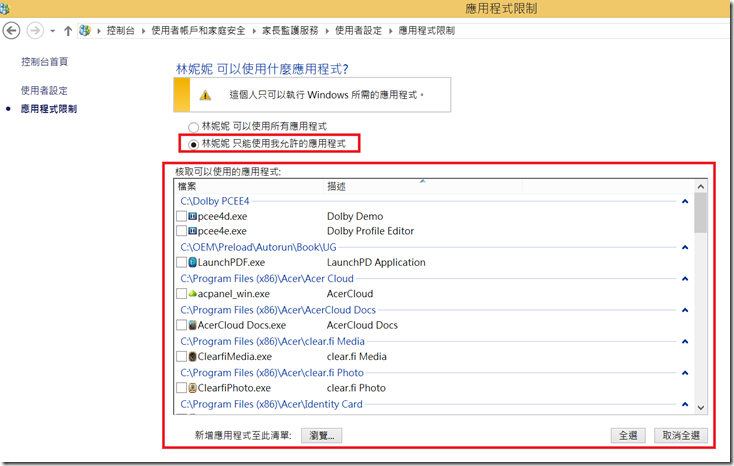Collapse the C:\Dolby PCEE4 group
734x466 pixels.
tap(685, 201)
